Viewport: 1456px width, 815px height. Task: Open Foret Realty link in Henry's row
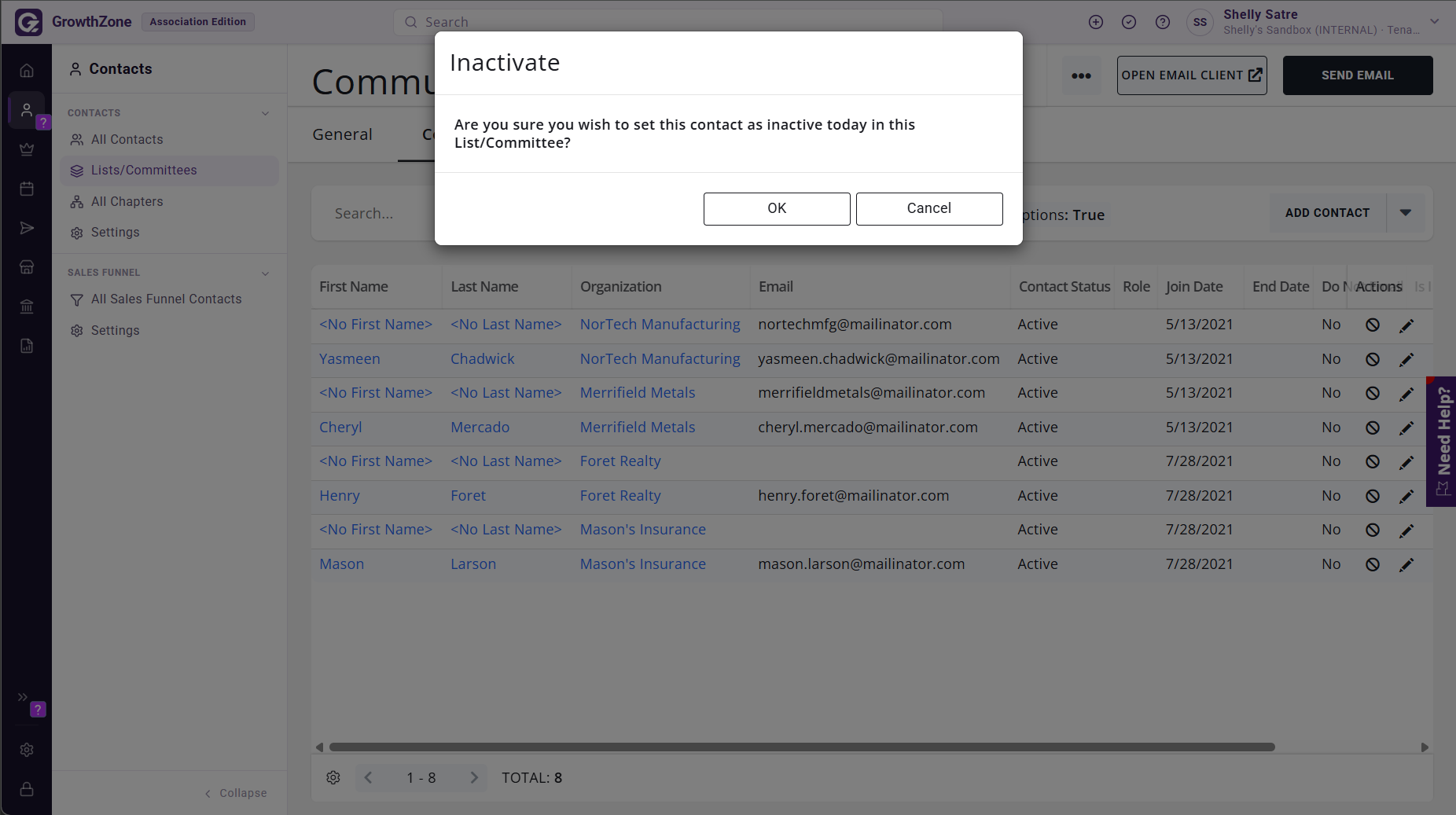620,496
